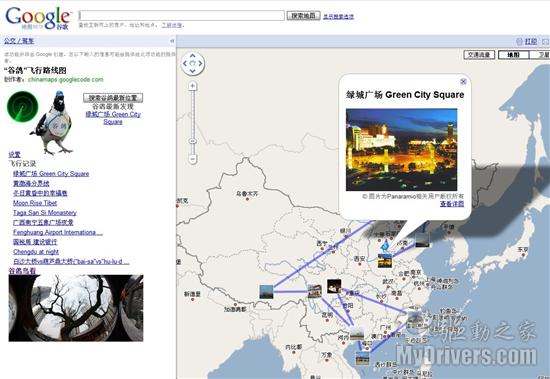Click Green City Square photo thumbnail
Screen dimensions: 550x379
[x=401, y=149]
